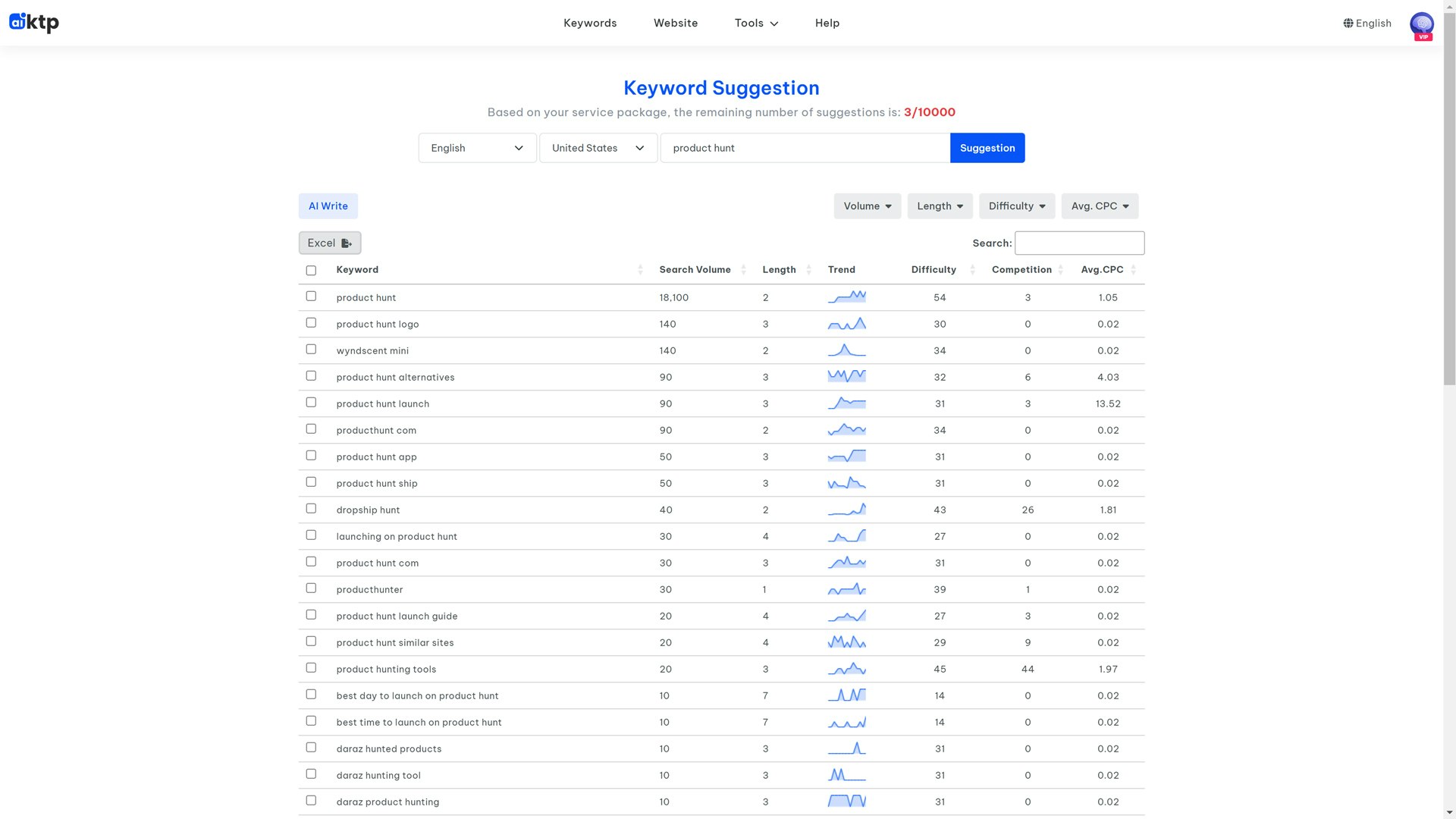Tick the dropship hunt row checkbox

(311, 509)
